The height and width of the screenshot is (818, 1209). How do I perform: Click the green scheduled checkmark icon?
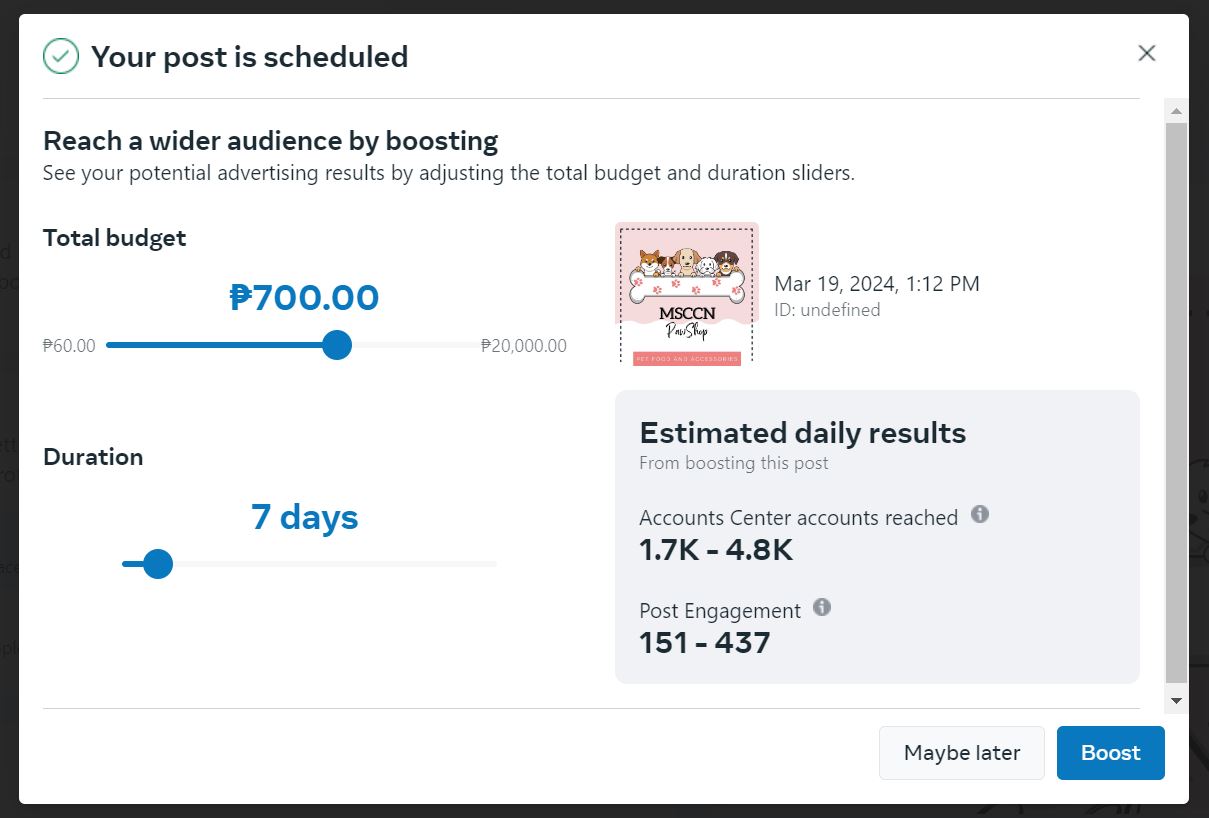(61, 56)
